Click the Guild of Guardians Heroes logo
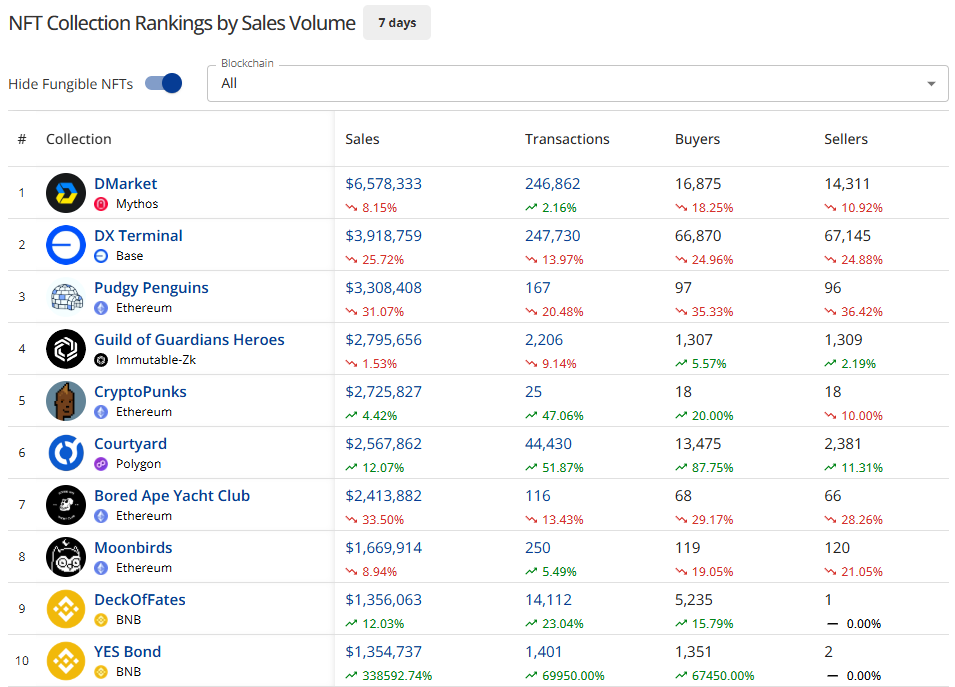 (x=66, y=349)
